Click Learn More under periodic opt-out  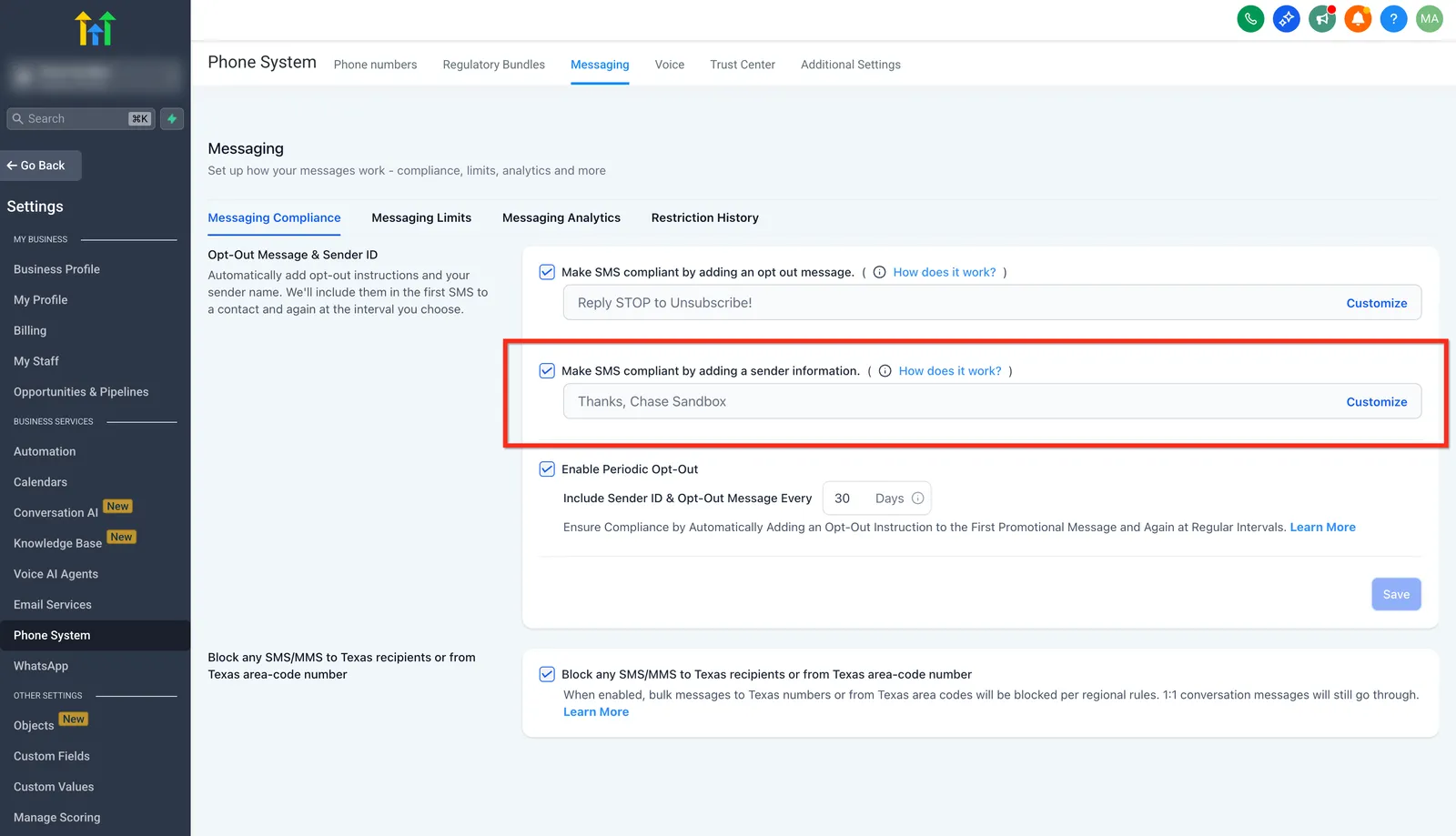pyautogui.click(x=1322, y=528)
